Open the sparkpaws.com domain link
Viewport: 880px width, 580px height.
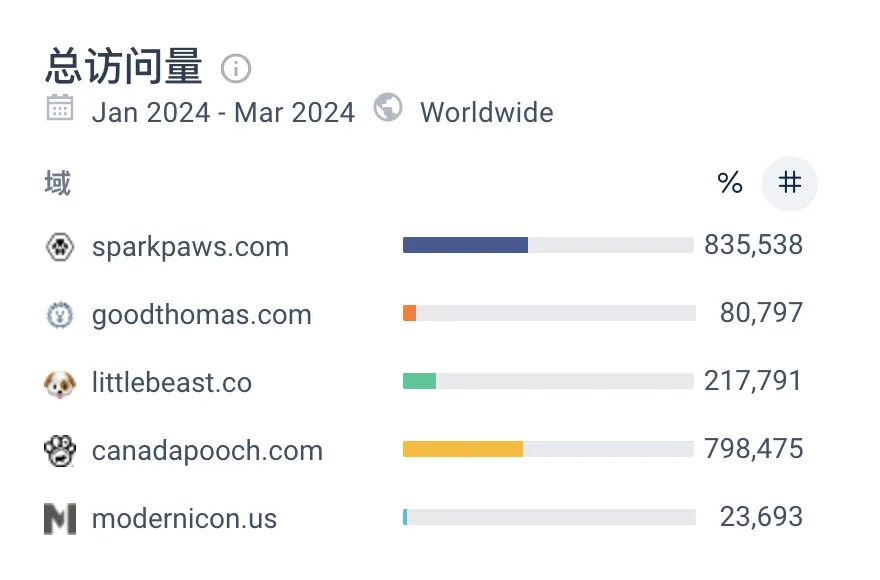coord(190,247)
